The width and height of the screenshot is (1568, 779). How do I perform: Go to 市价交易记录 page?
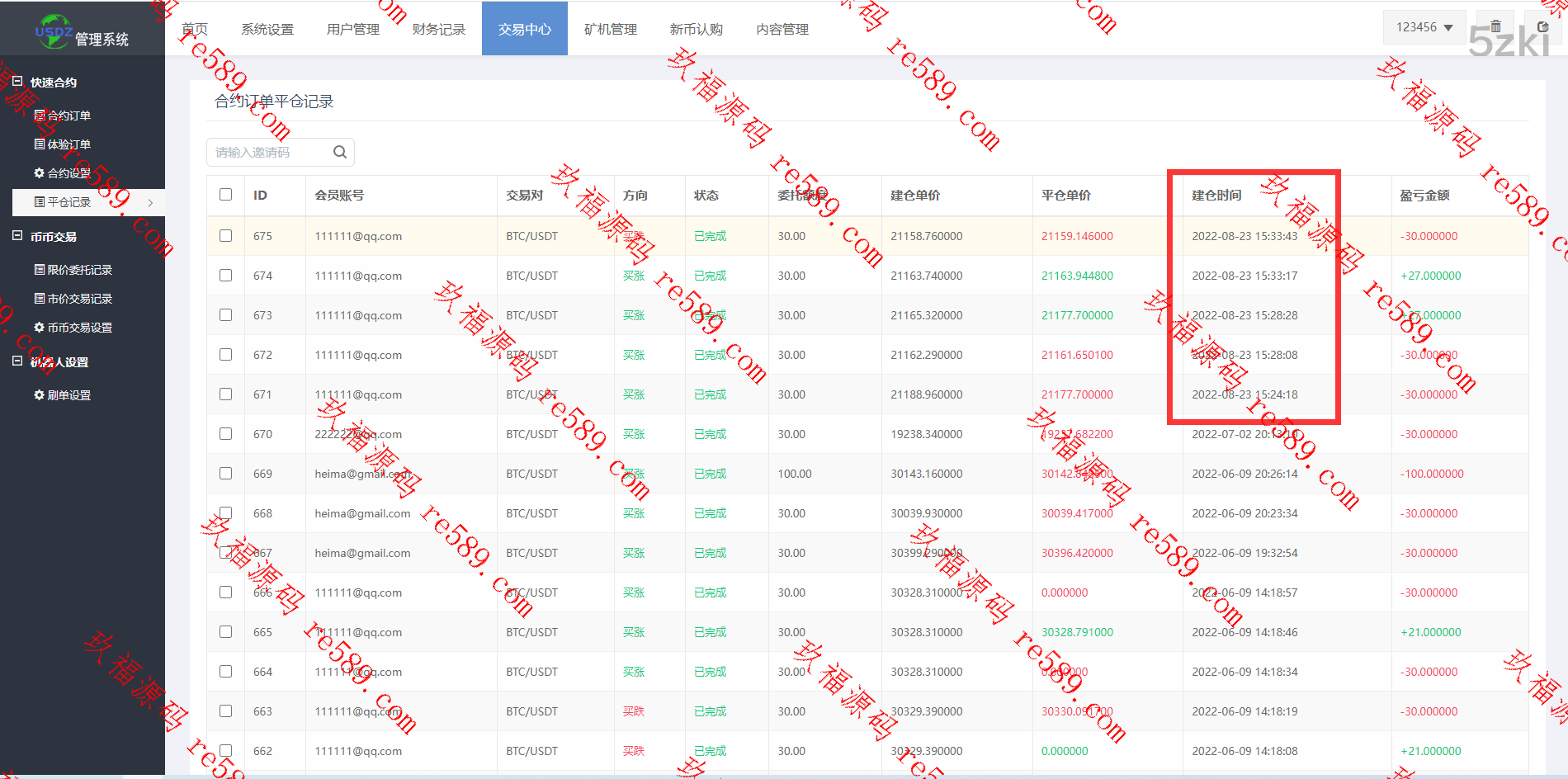79,299
